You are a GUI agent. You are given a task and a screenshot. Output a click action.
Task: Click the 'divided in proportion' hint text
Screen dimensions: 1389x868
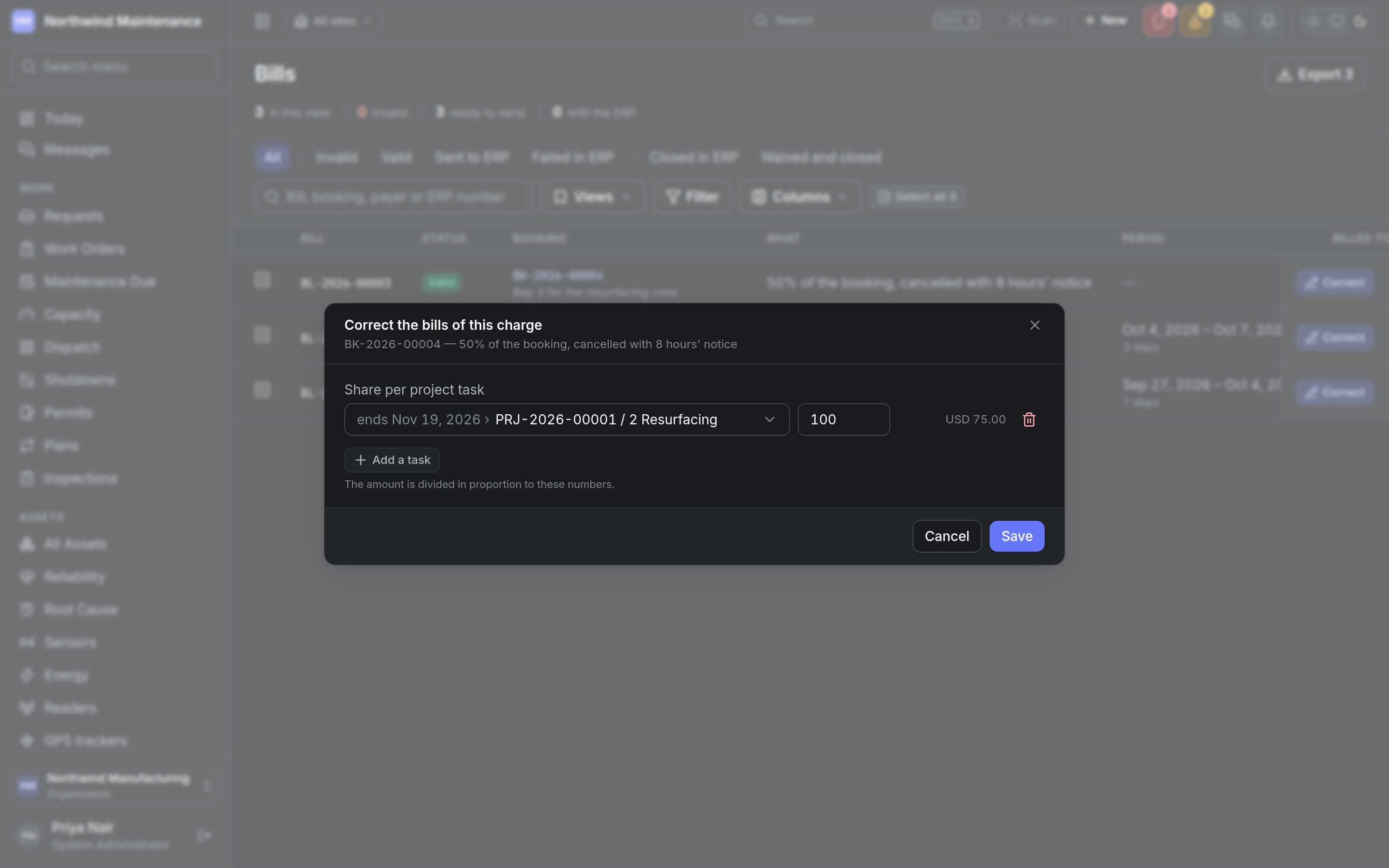point(479,485)
